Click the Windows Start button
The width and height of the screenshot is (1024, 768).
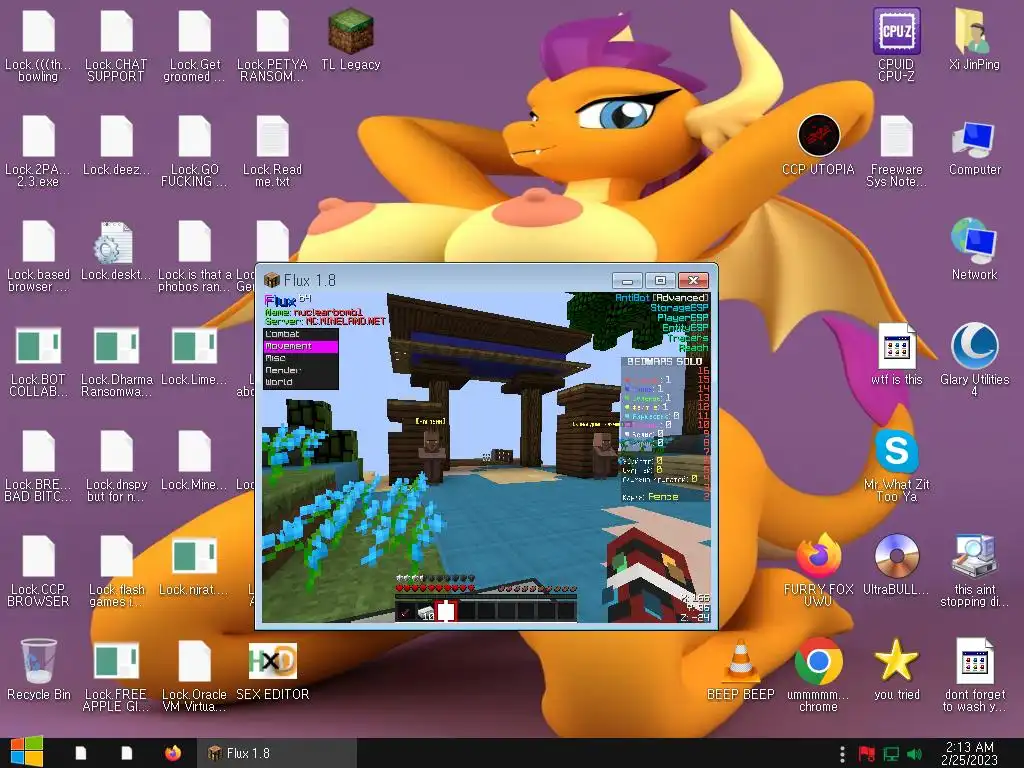(x=27, y=752)
